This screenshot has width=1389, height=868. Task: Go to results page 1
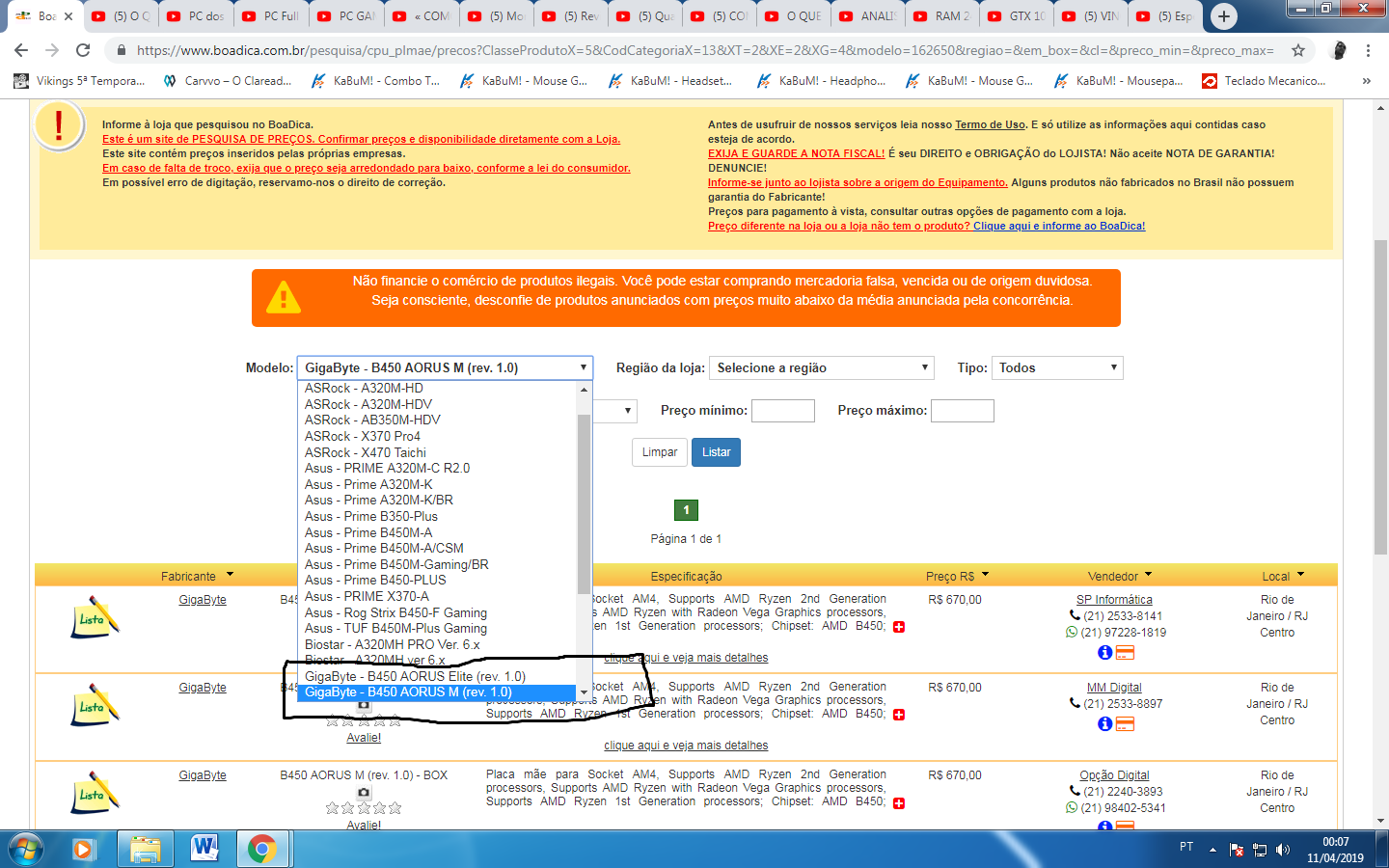click(x=686, y=510)
